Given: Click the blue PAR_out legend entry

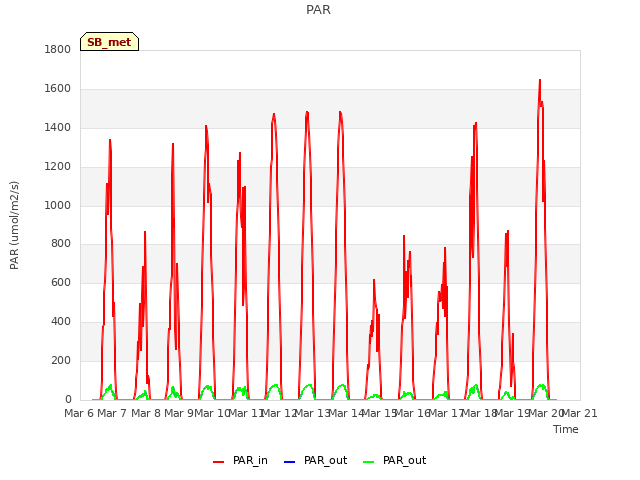Looking at the screenshot, I should tap(315, 460).
